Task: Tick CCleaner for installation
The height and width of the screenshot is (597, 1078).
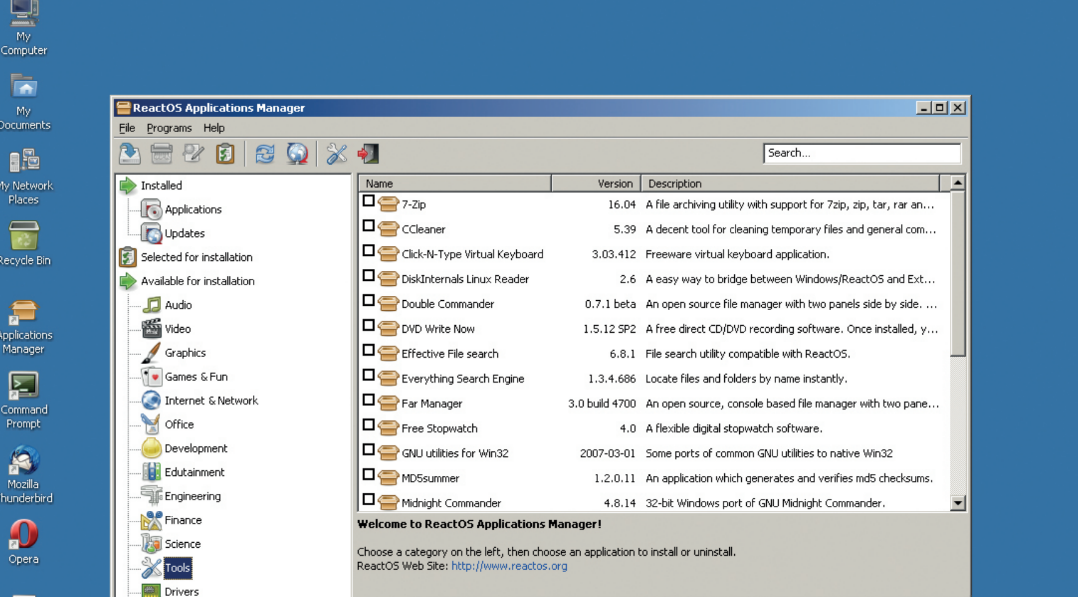Action: 369,229
